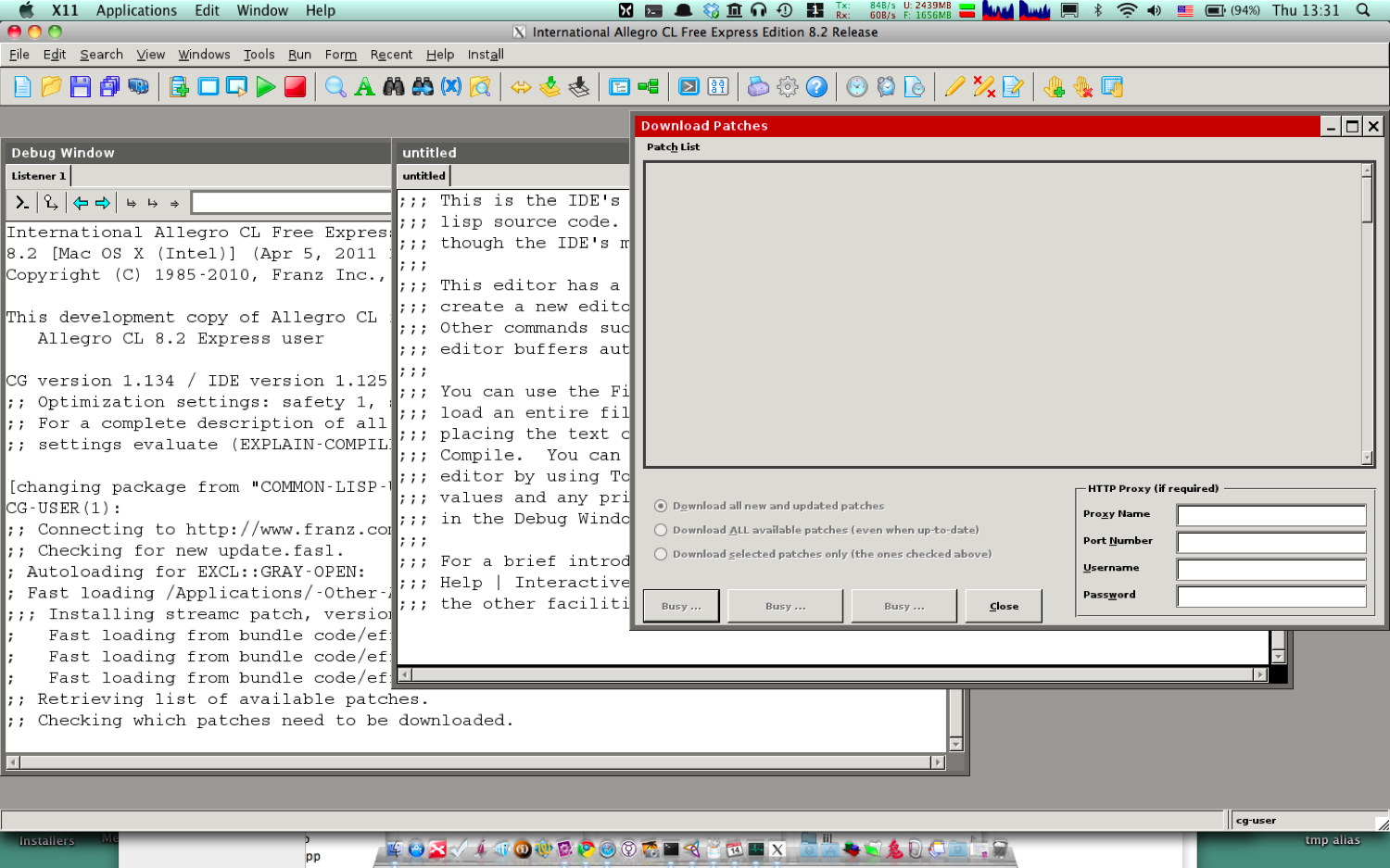The width and height of the screenshot is (1390, 868).
Task: Open options with the gear icon
Action: 788,87
